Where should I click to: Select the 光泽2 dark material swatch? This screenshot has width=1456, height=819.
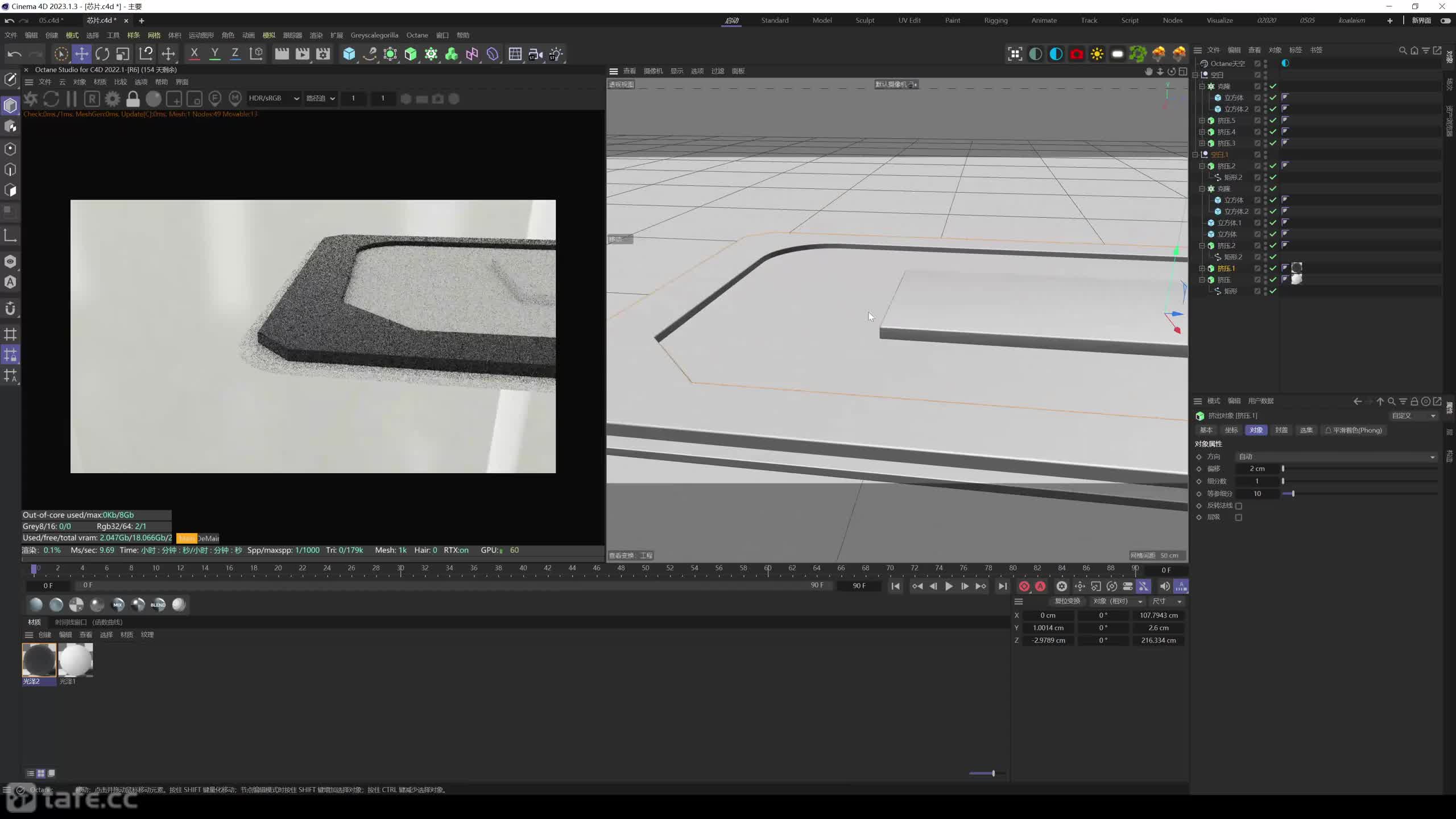(x=39, y=660)
